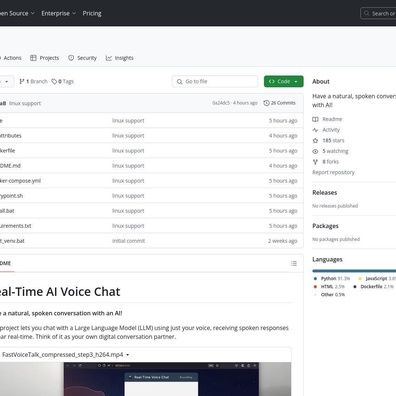Open the branch selector dropdown
The height and width of the screenshot is (396, 396).
[7, 82]
